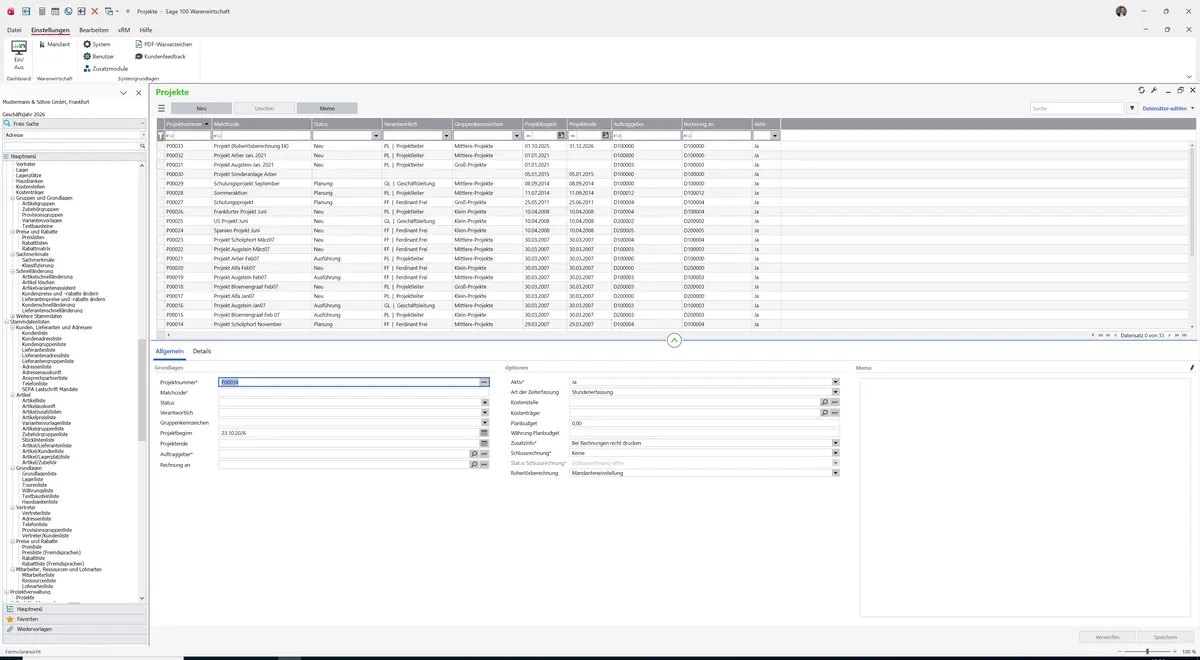Sort the table by Matchcode column header
The height and width of the screenshot is (660, 1200).
[x=261, y=124]
